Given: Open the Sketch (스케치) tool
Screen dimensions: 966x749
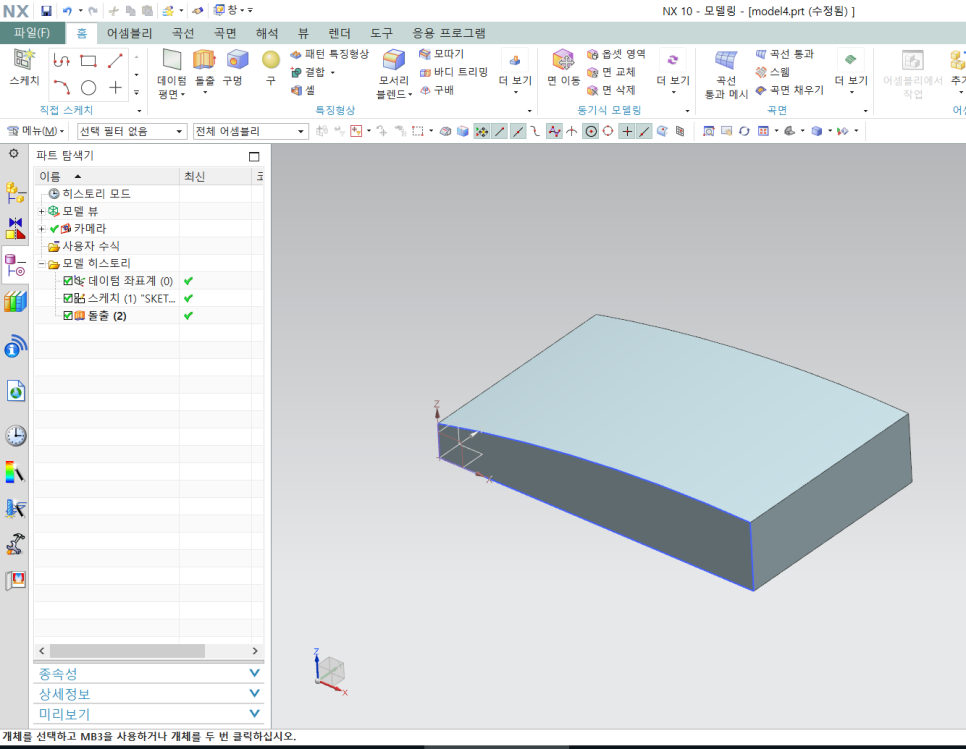Looking at the screenshot, I should (x=24, y=67).
